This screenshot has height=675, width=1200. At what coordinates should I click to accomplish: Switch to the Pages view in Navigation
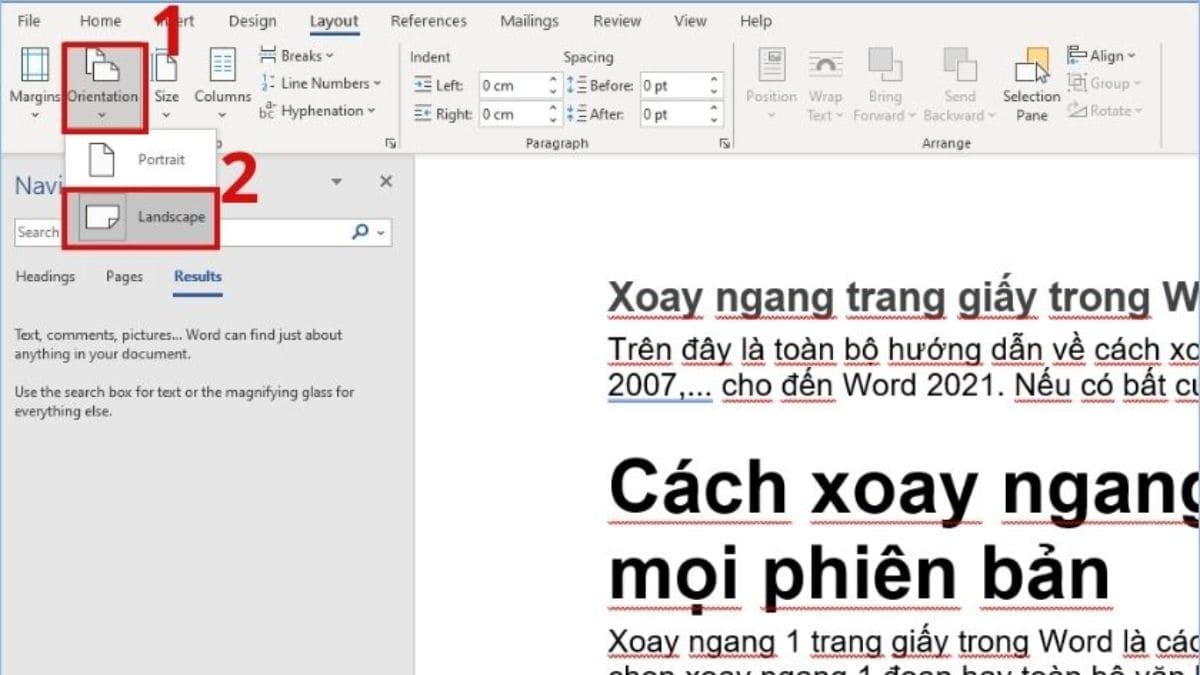click(x=123, y=277)
